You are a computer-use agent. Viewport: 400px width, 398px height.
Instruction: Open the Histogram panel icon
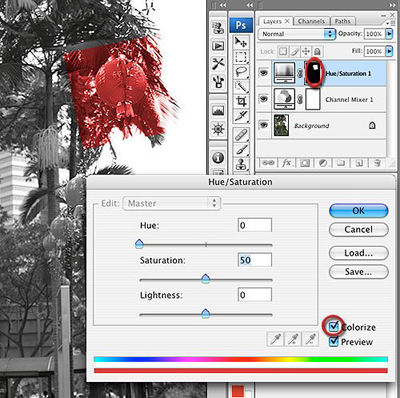point(218,110)
